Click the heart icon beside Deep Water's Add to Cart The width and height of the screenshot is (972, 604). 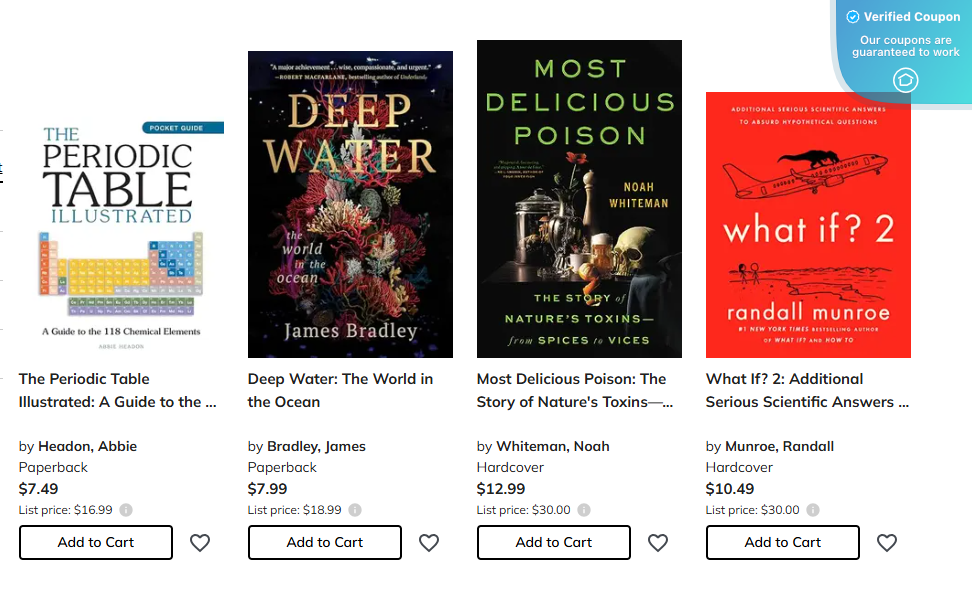pos(429,542)
